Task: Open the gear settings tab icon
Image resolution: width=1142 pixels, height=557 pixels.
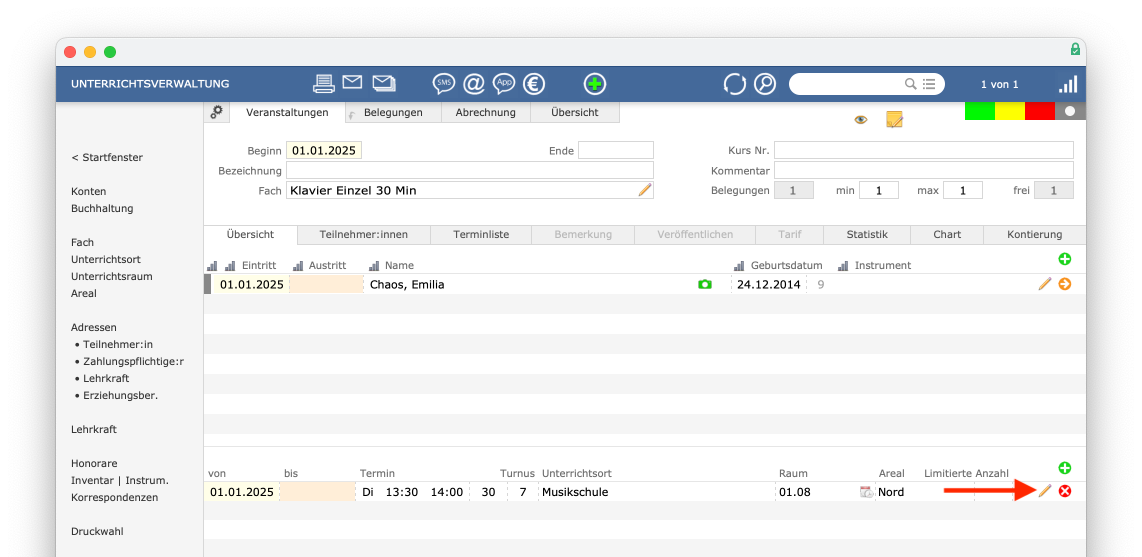Action: [216, 112]
